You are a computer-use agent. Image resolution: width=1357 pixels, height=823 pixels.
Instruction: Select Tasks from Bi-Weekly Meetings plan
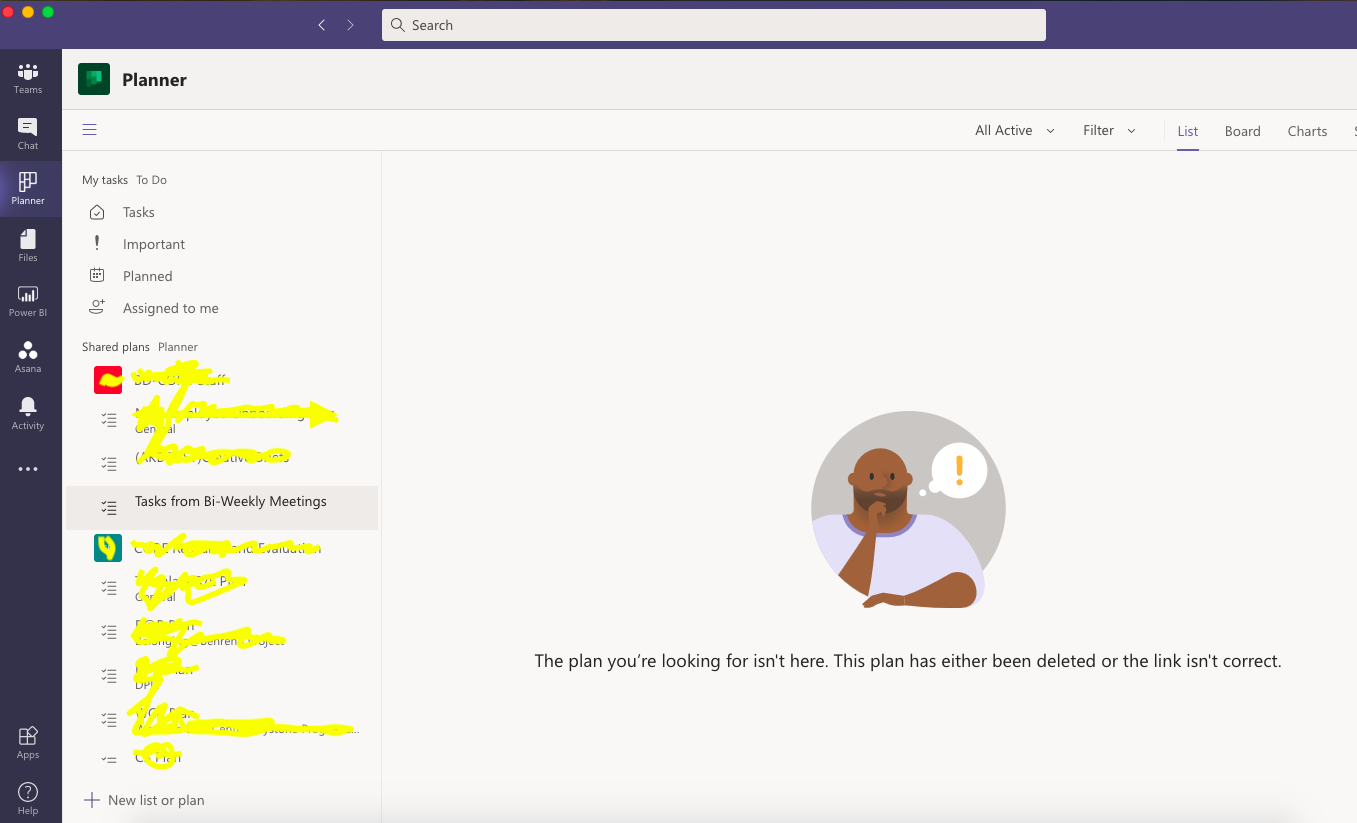(222, 508)
